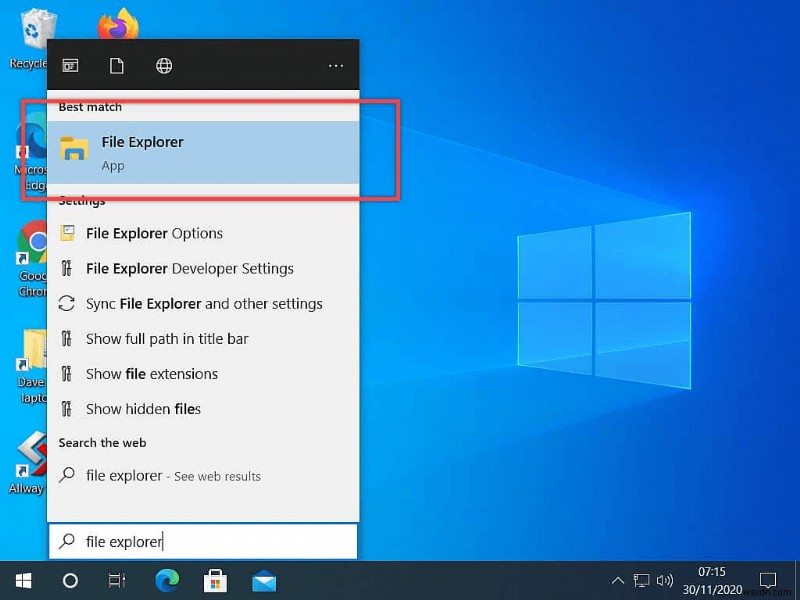
Task: Expand hidden icons in the system tray
Action: (x=618, y=580)
